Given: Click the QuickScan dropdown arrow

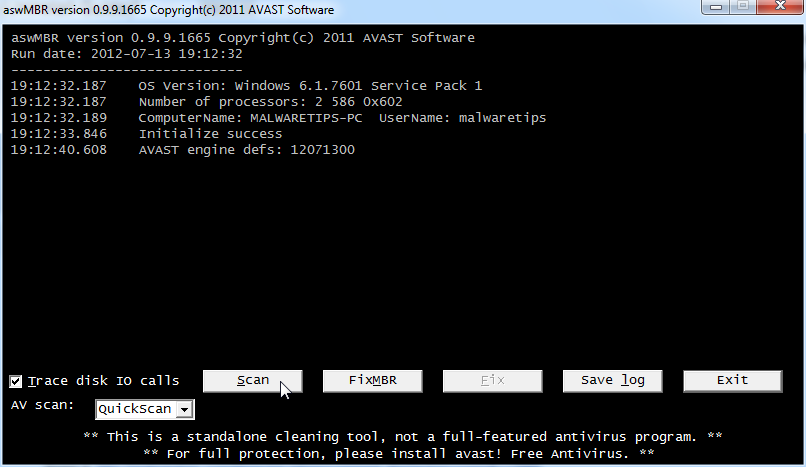Looking at the screenshot, I should [185, 409].
